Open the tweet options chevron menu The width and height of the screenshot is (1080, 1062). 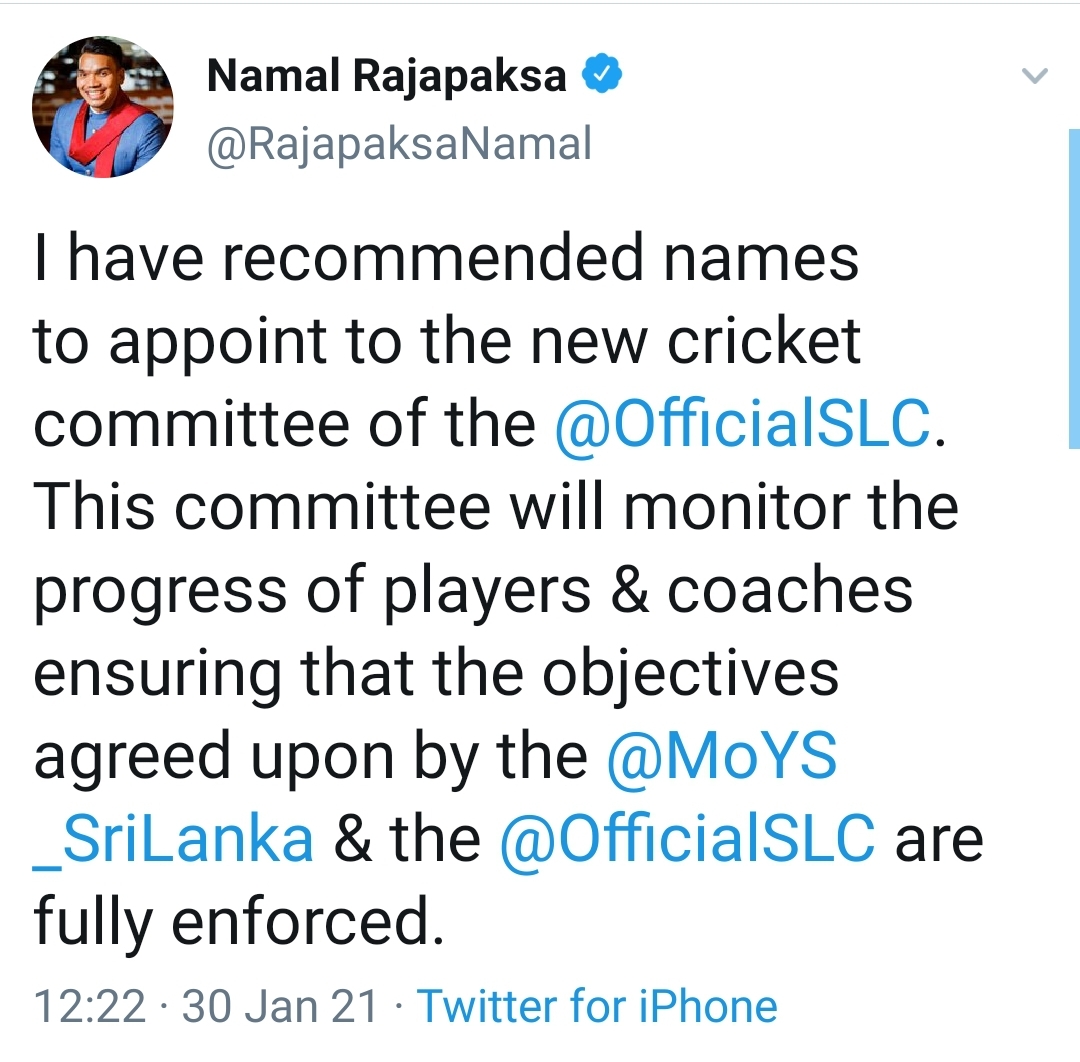(x=1035, y=75)
